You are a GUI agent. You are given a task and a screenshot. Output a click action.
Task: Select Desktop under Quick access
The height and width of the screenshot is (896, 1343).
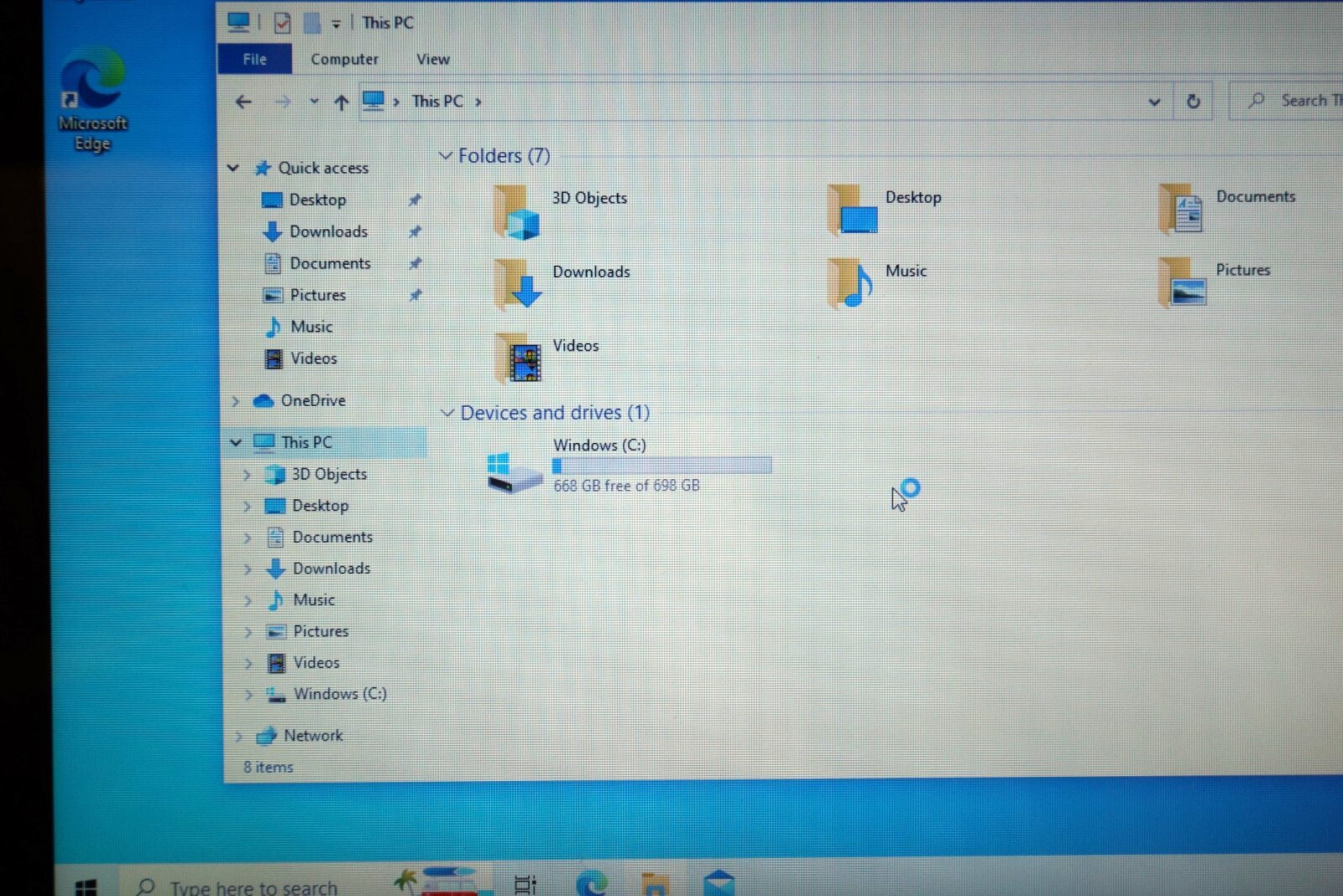point(317,200)
